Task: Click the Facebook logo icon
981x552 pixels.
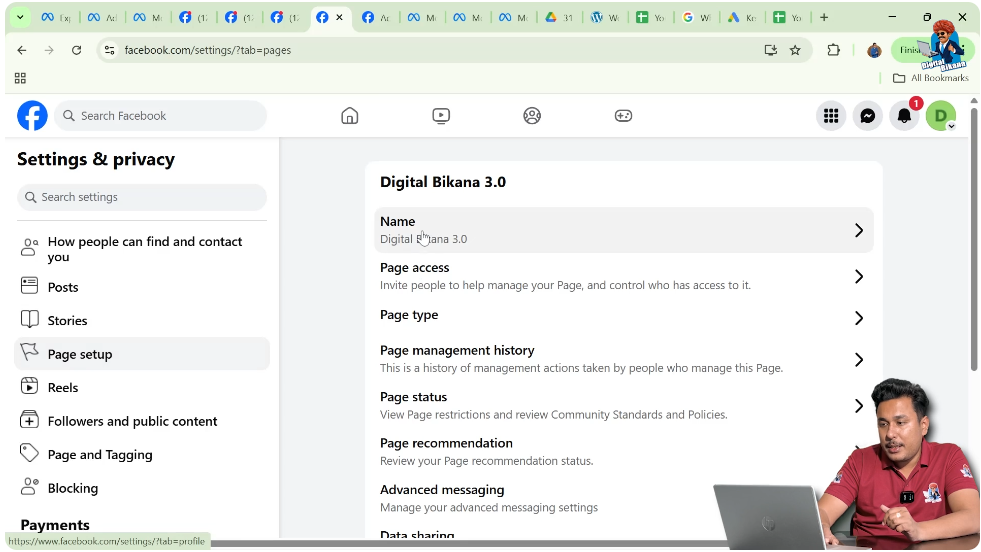Action: coord(32,116)
